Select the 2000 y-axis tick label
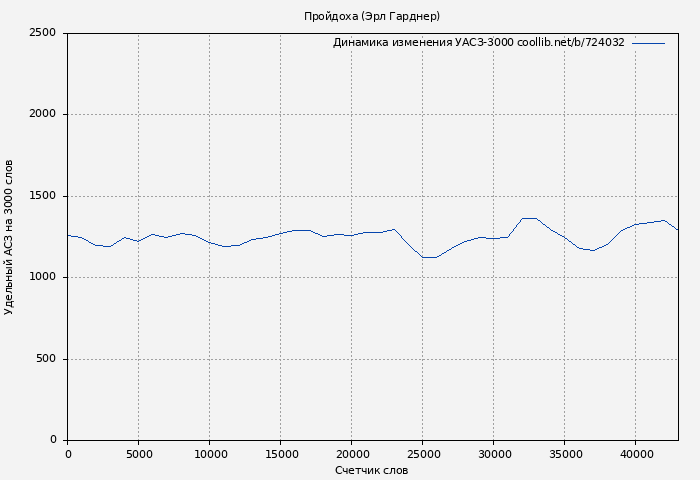 pyautogui.click(x=43, y=114)
